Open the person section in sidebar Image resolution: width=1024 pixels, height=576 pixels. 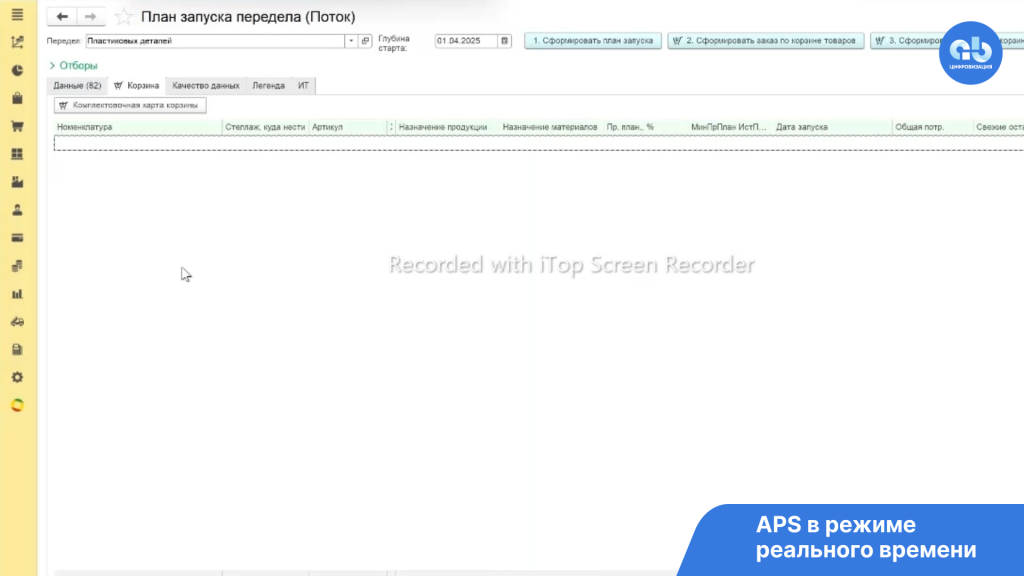coord(18,210)
